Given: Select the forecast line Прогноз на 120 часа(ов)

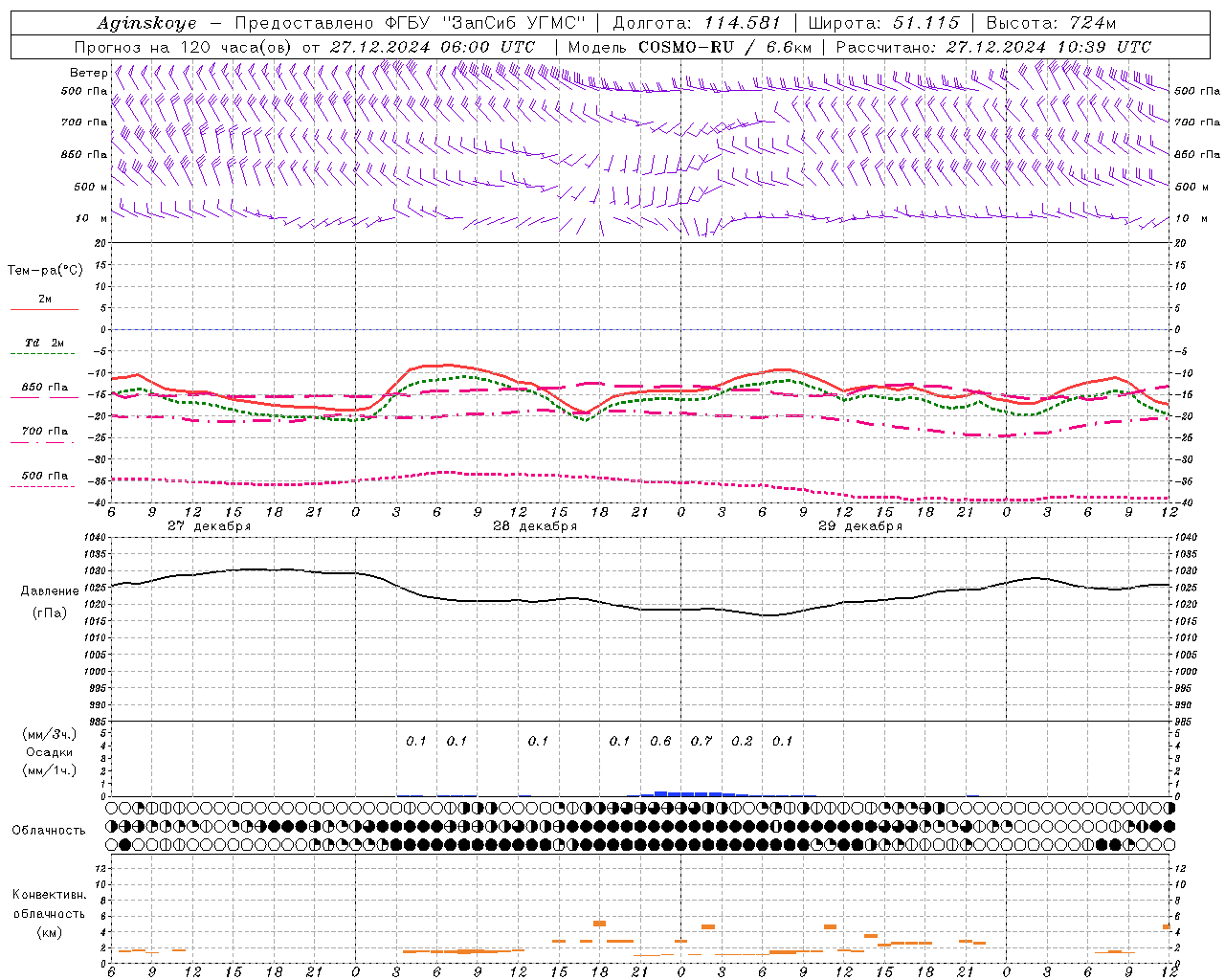Looking at the screenshot, I should pos(184,47).
